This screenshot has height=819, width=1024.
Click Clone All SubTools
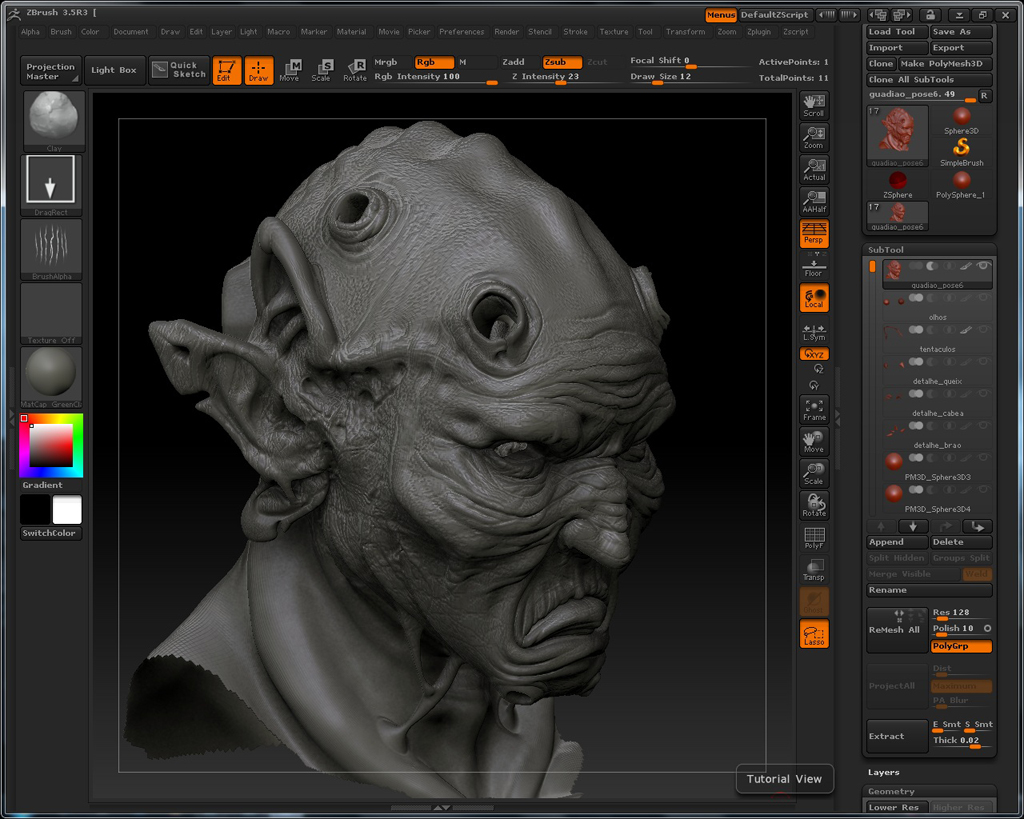coord(929,80)
